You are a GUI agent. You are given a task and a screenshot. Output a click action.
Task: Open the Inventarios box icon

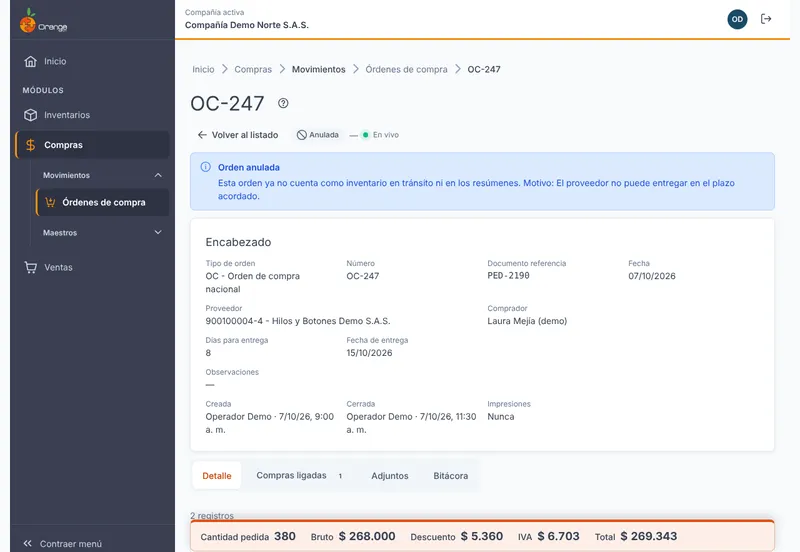pos(31,115)
